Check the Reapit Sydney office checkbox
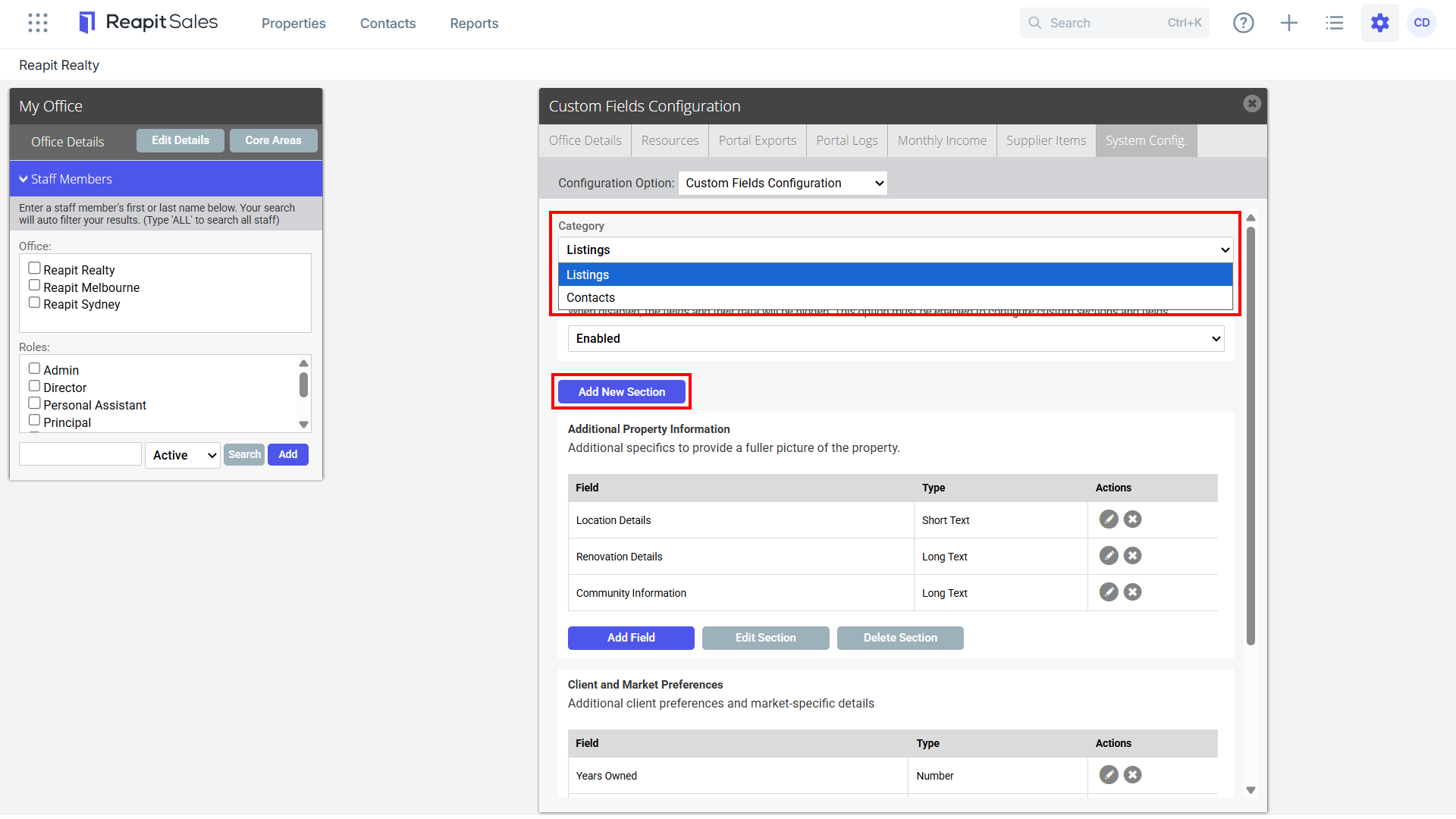 click(x=34, y=303)
